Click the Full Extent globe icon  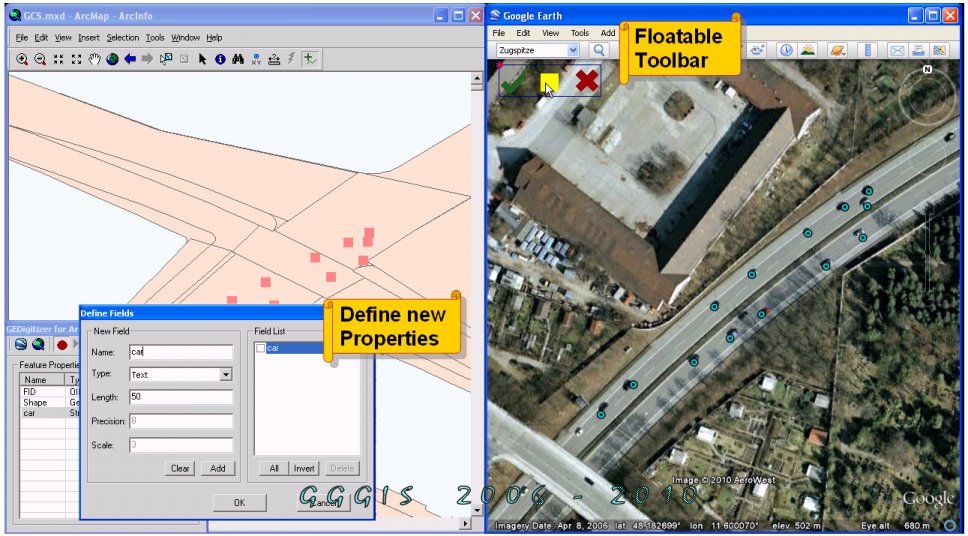coord(112,59)
